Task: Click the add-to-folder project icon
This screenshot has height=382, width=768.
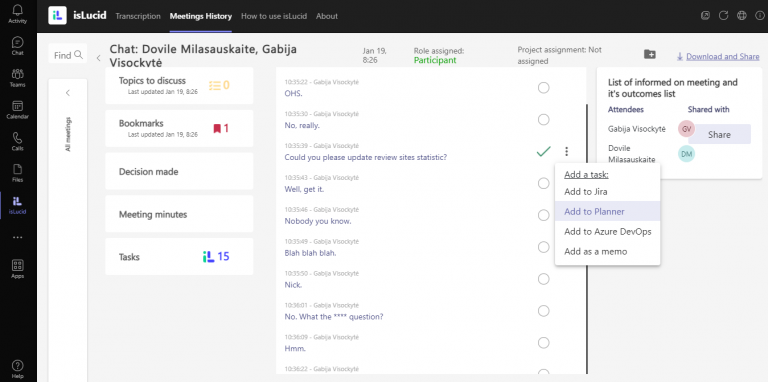Action: pos(649,54)
